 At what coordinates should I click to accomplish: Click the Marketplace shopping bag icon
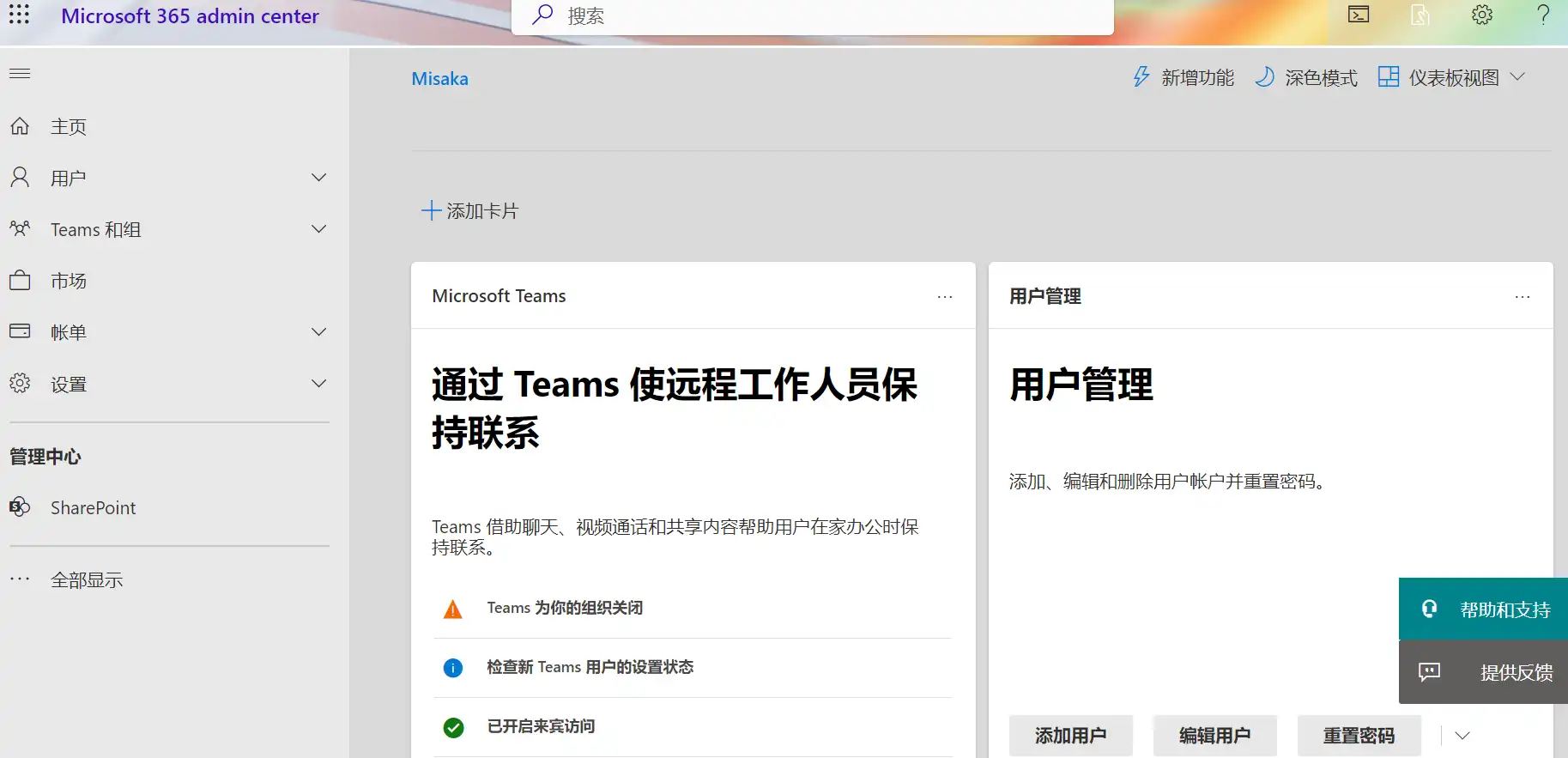20,281
